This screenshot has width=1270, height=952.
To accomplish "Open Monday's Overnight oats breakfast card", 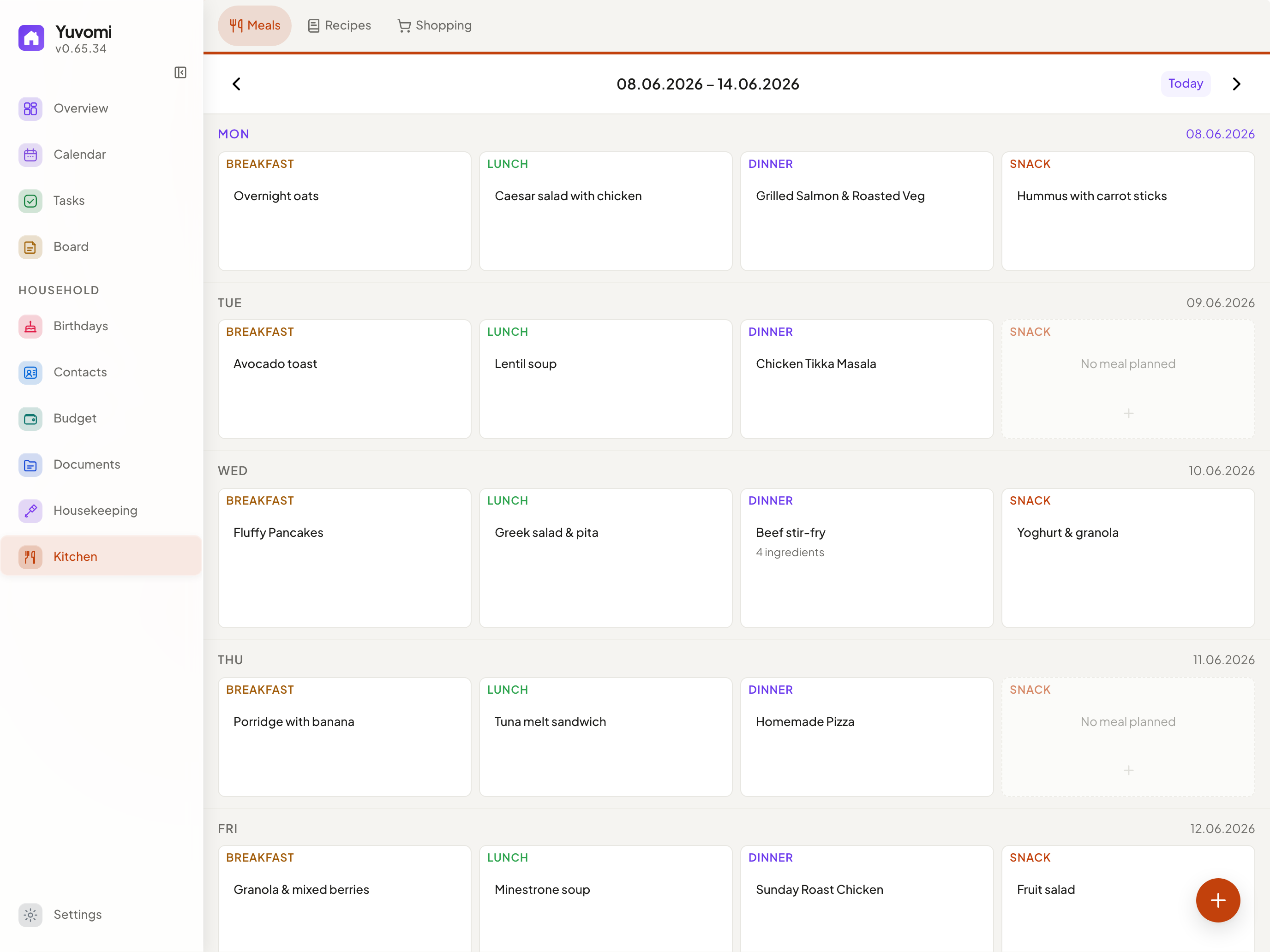I will click(344, 211).
